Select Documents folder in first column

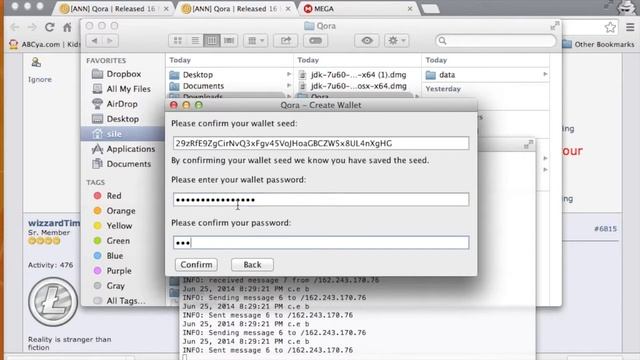click(x=203, y=86)
